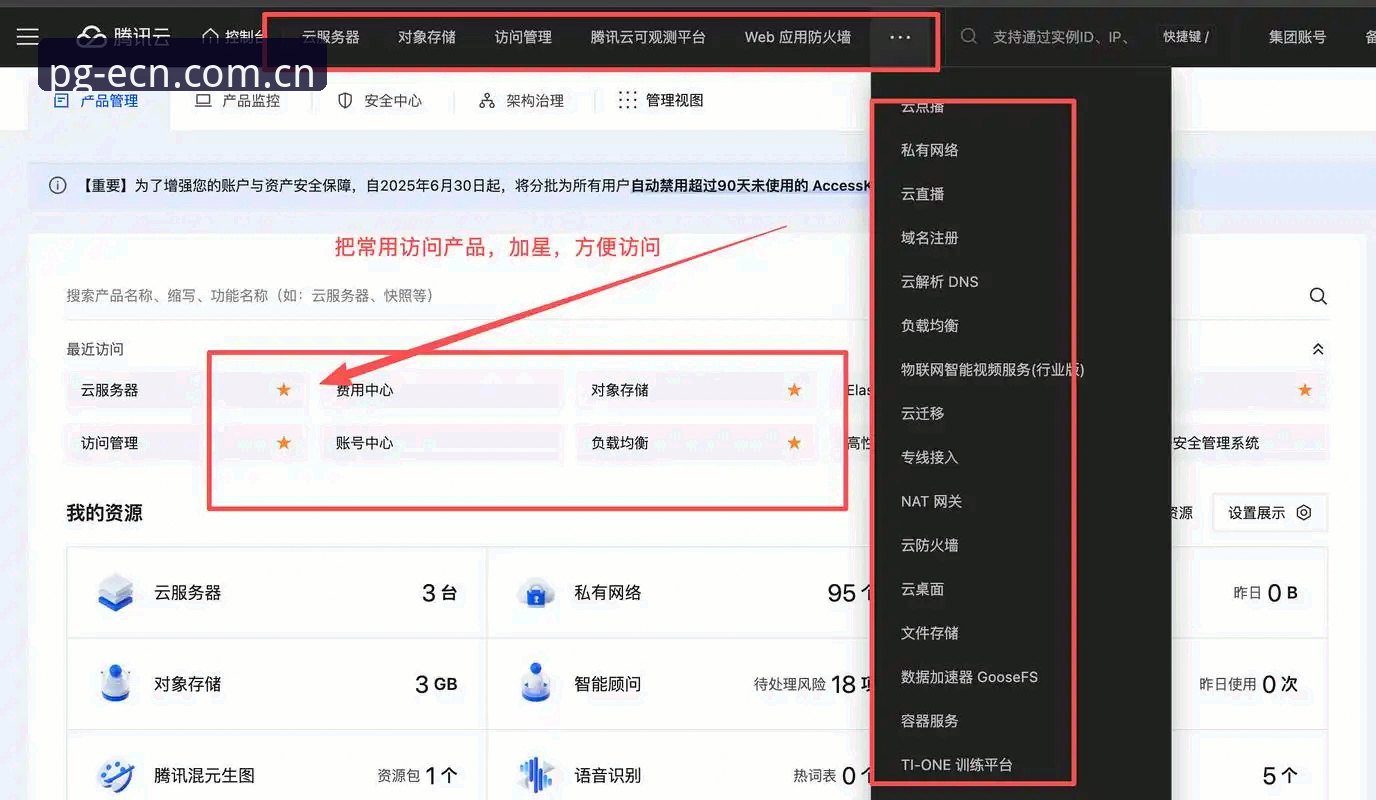Select 物联网智能视频服务 from dropdown list
1376x800 pixels.
click(993, 369)
